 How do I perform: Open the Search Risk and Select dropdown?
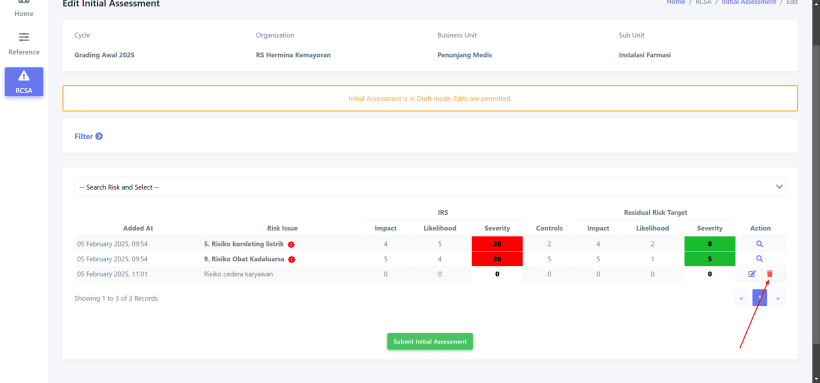(x=430, y=187)
